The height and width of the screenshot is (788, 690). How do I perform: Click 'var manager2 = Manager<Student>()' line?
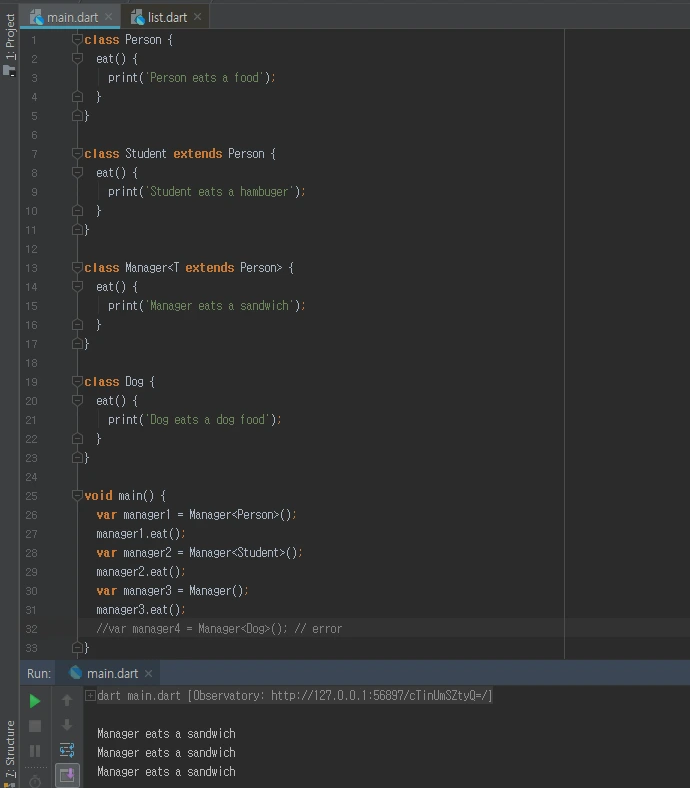200,553
